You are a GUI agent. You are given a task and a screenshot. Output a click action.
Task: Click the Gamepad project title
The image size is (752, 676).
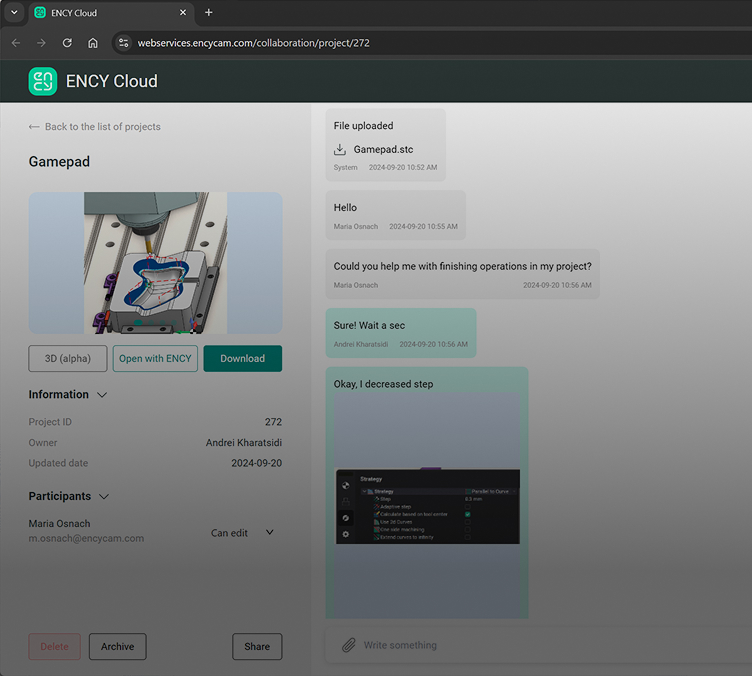point(59,162)
